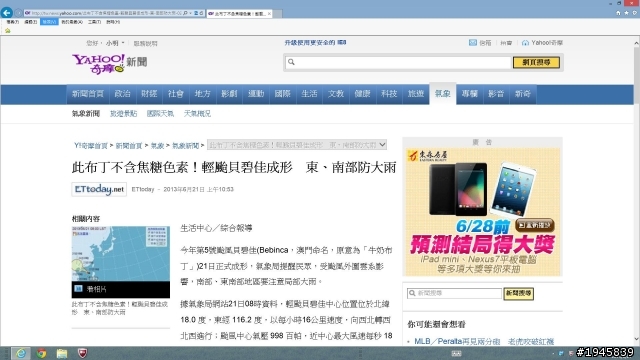The width and height of the screenshot is (640, 360).
Task: Open Internet Explorer from the taskbar
Action: pyautogui.click(x=20, y=353)
